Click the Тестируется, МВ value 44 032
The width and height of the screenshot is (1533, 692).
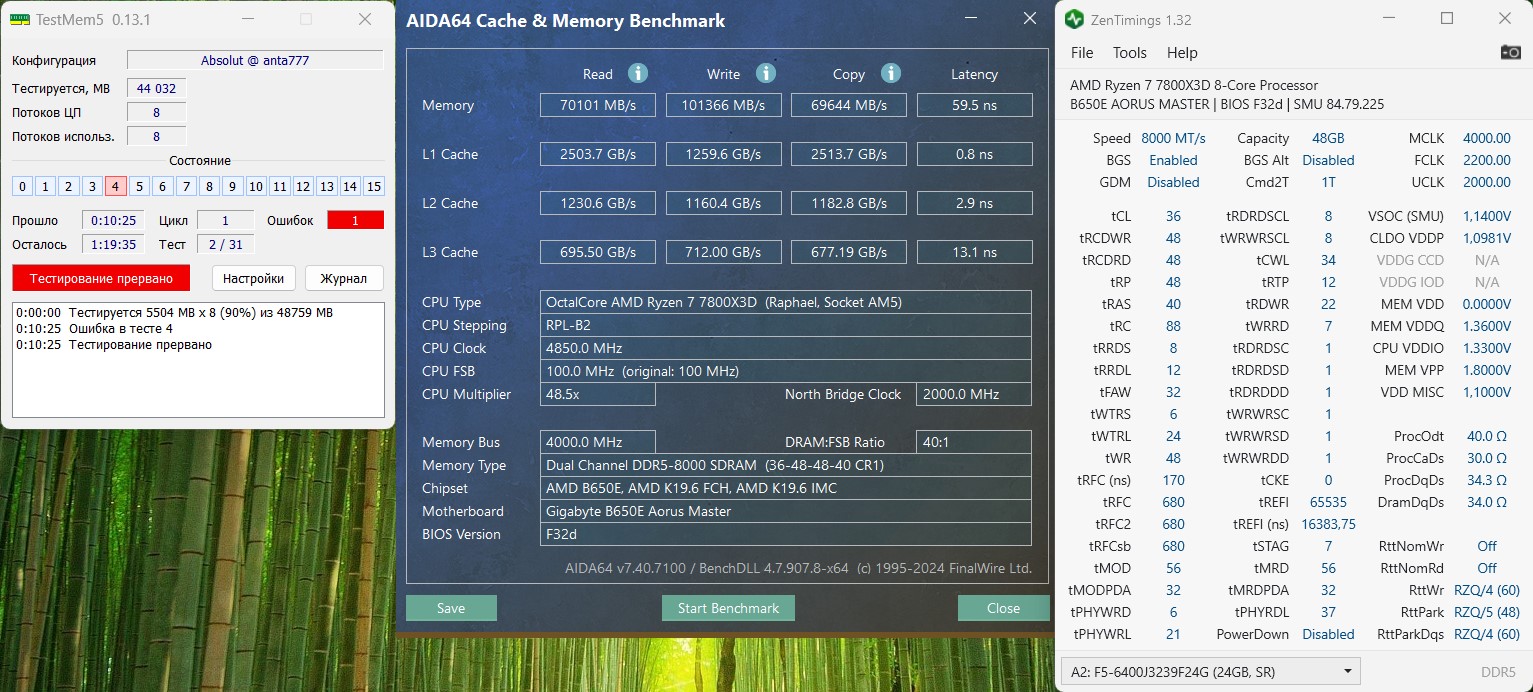click(x=156, y=89)
